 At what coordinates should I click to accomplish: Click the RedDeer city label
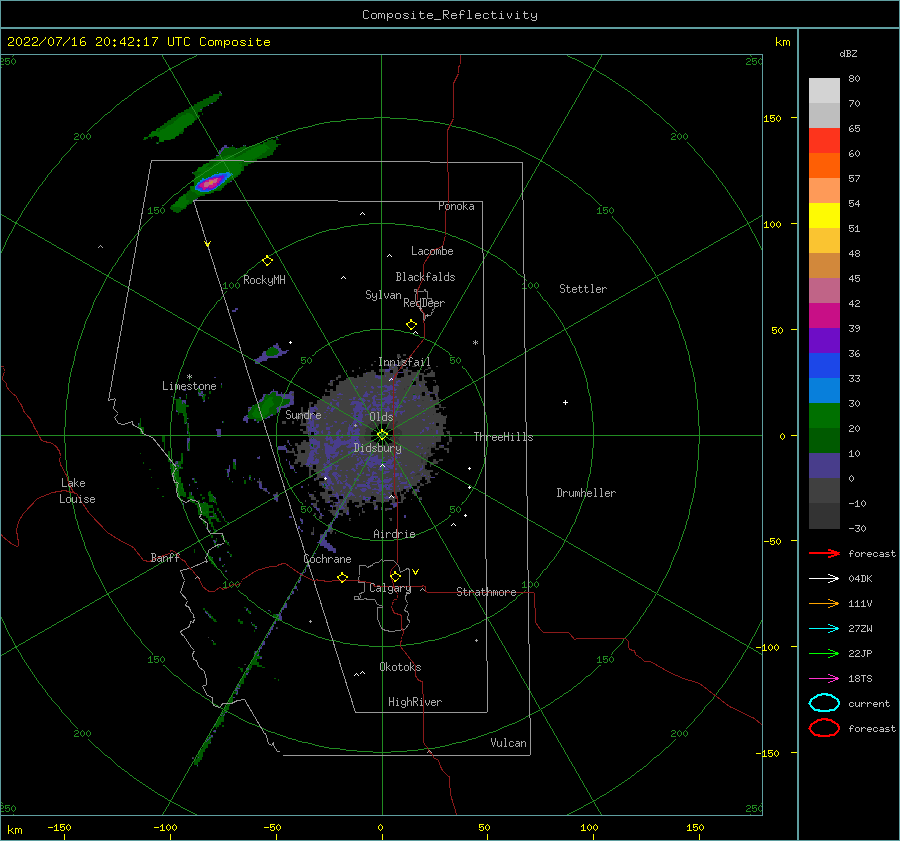[424, 303]
